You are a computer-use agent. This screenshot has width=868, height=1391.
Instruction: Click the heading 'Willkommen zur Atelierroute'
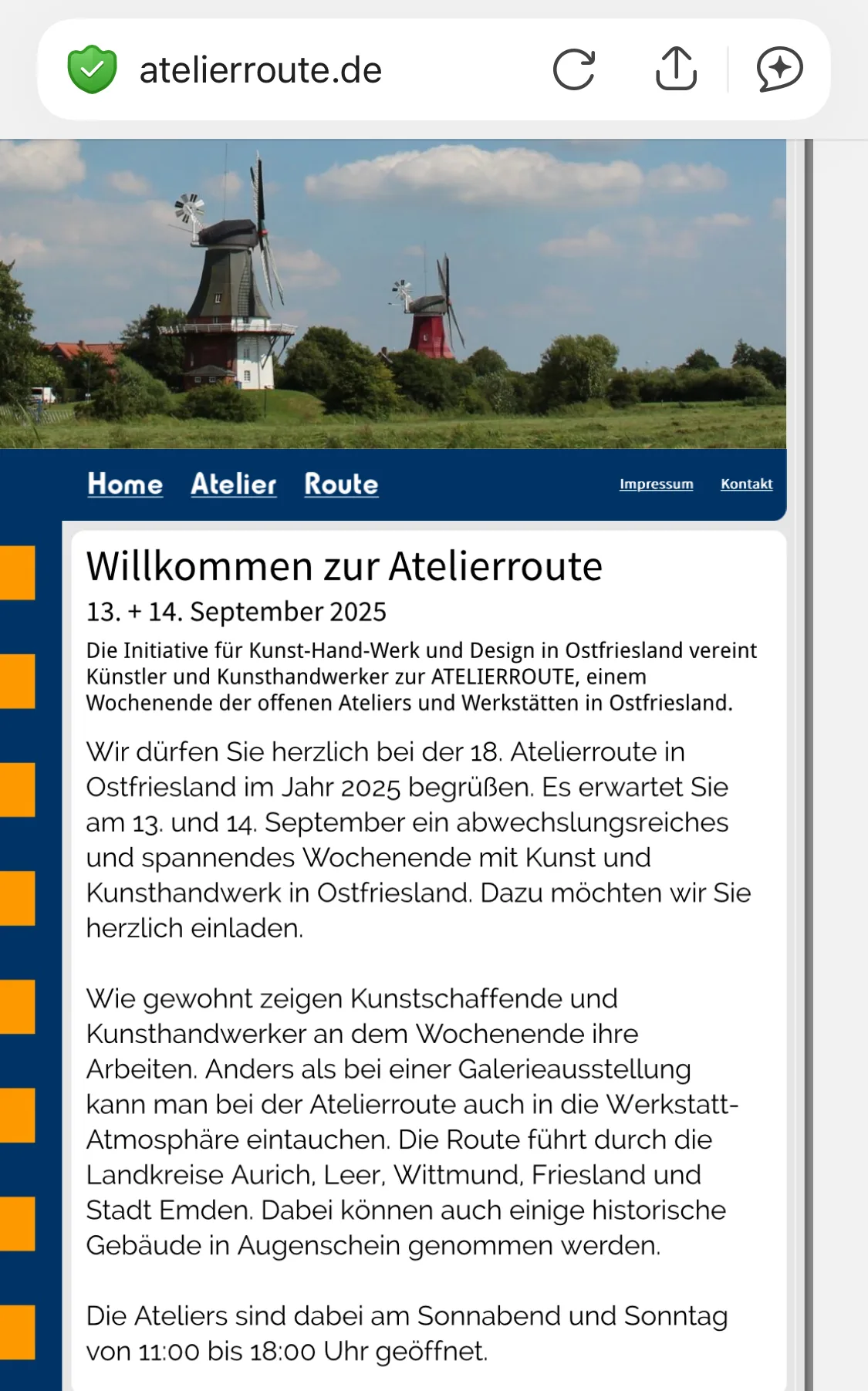344,566
